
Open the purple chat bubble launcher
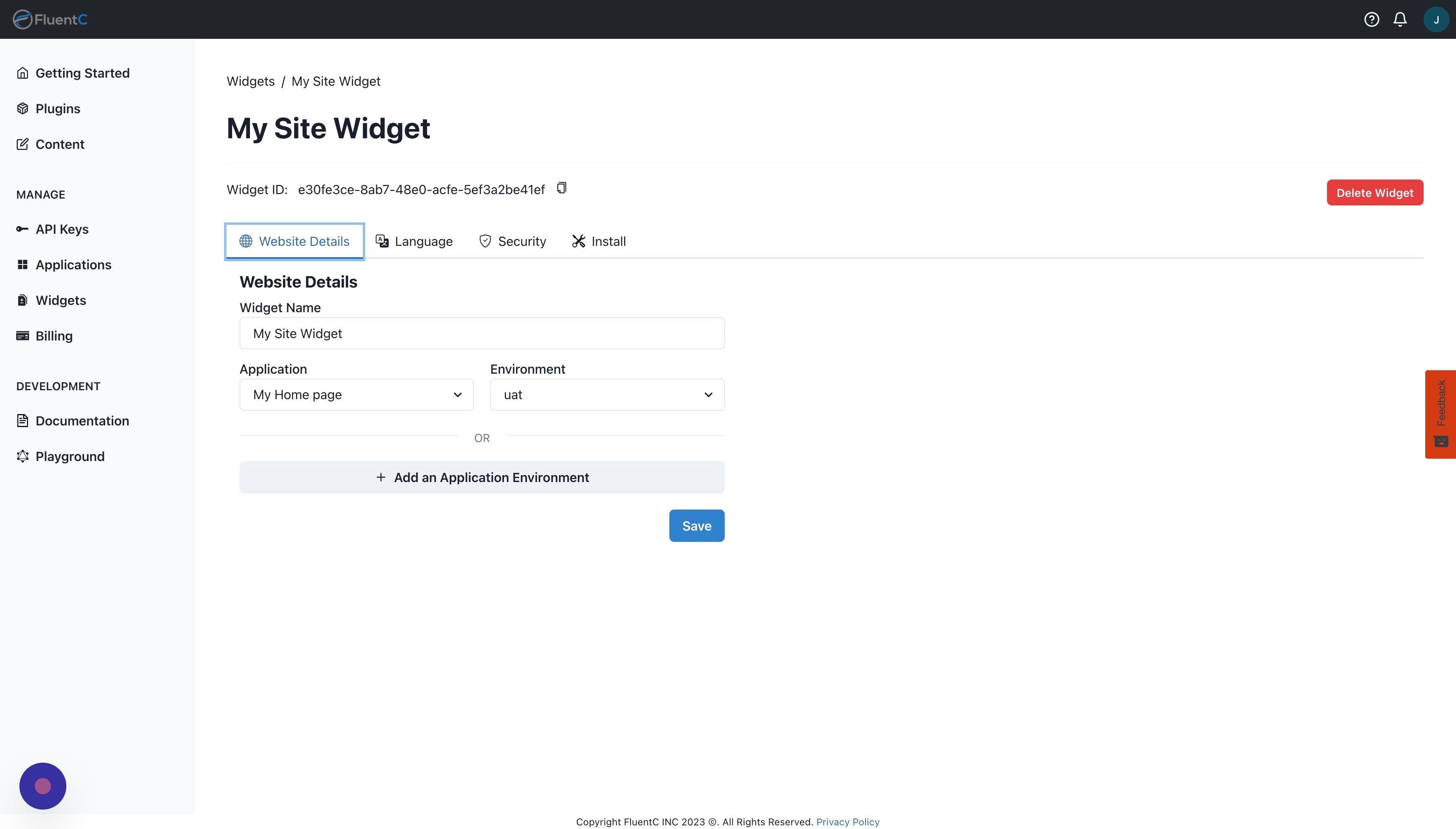coord(43,786)
